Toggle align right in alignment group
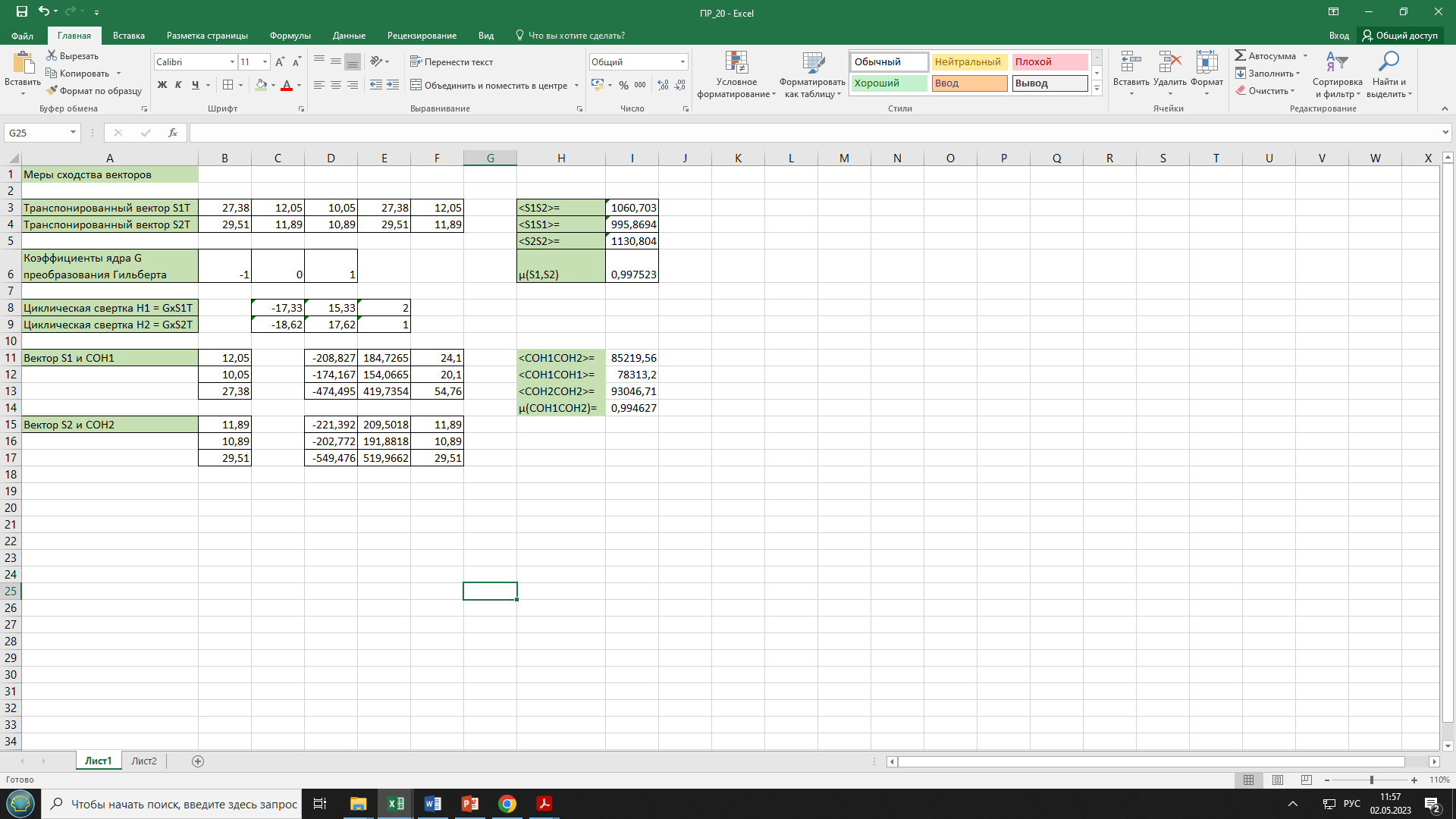1456x819 pixels. click(353, 85)
